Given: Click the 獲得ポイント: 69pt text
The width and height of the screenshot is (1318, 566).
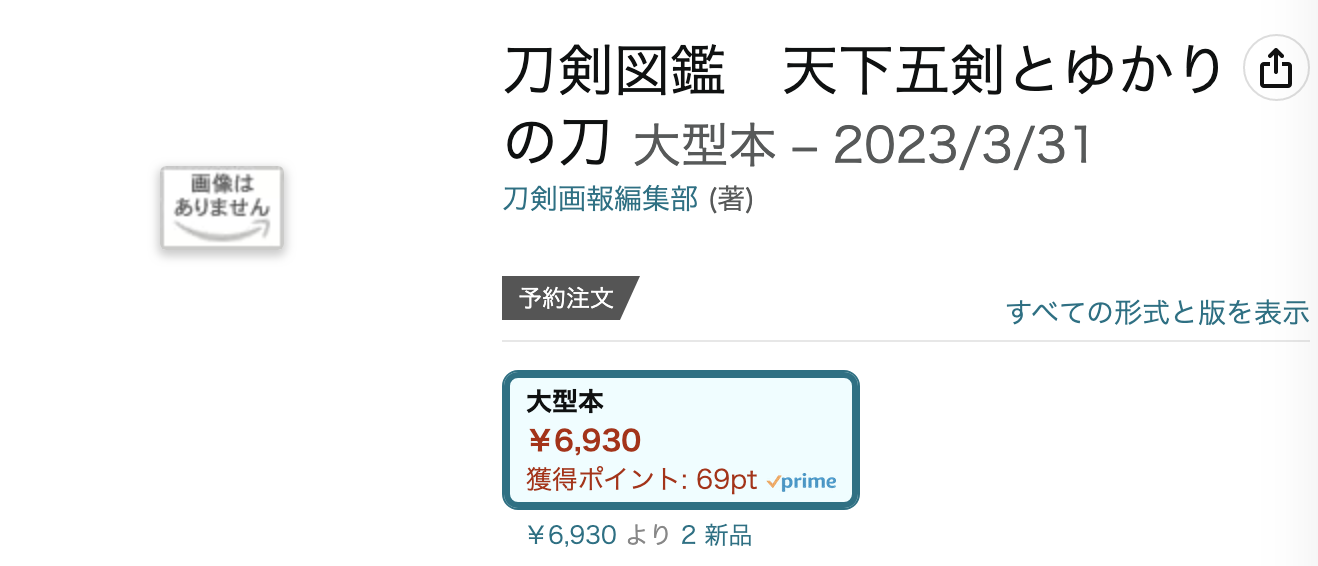Looking at the screenshot, I should [x=642, y=480].
